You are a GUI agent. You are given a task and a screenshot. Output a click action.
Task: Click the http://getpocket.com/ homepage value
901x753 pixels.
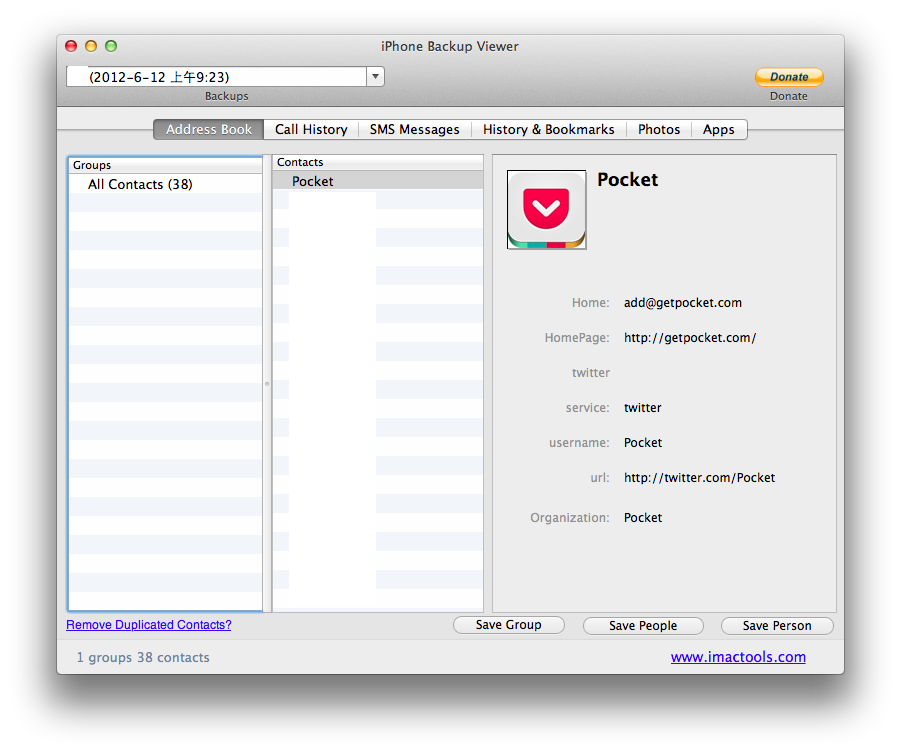(690, 338)
